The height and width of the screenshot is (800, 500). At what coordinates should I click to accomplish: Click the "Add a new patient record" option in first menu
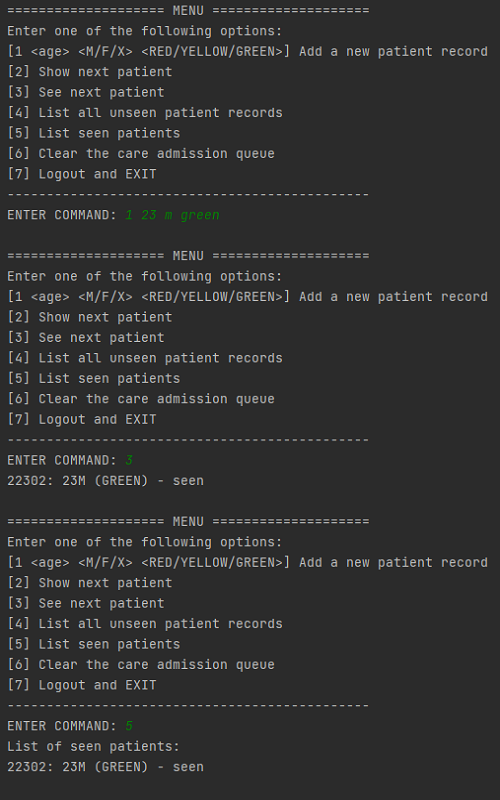[x=393, y=52]
